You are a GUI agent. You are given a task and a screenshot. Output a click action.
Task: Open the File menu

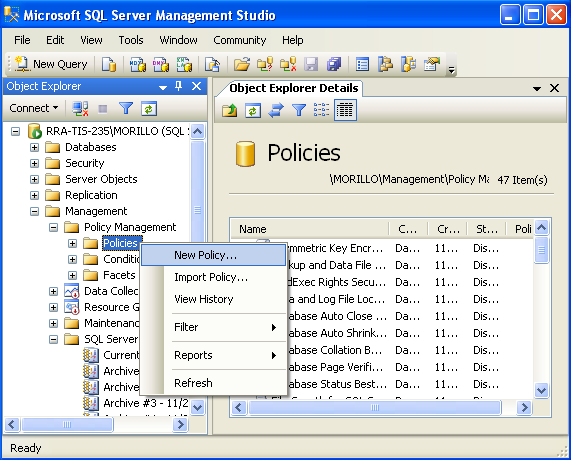point(22,40)
